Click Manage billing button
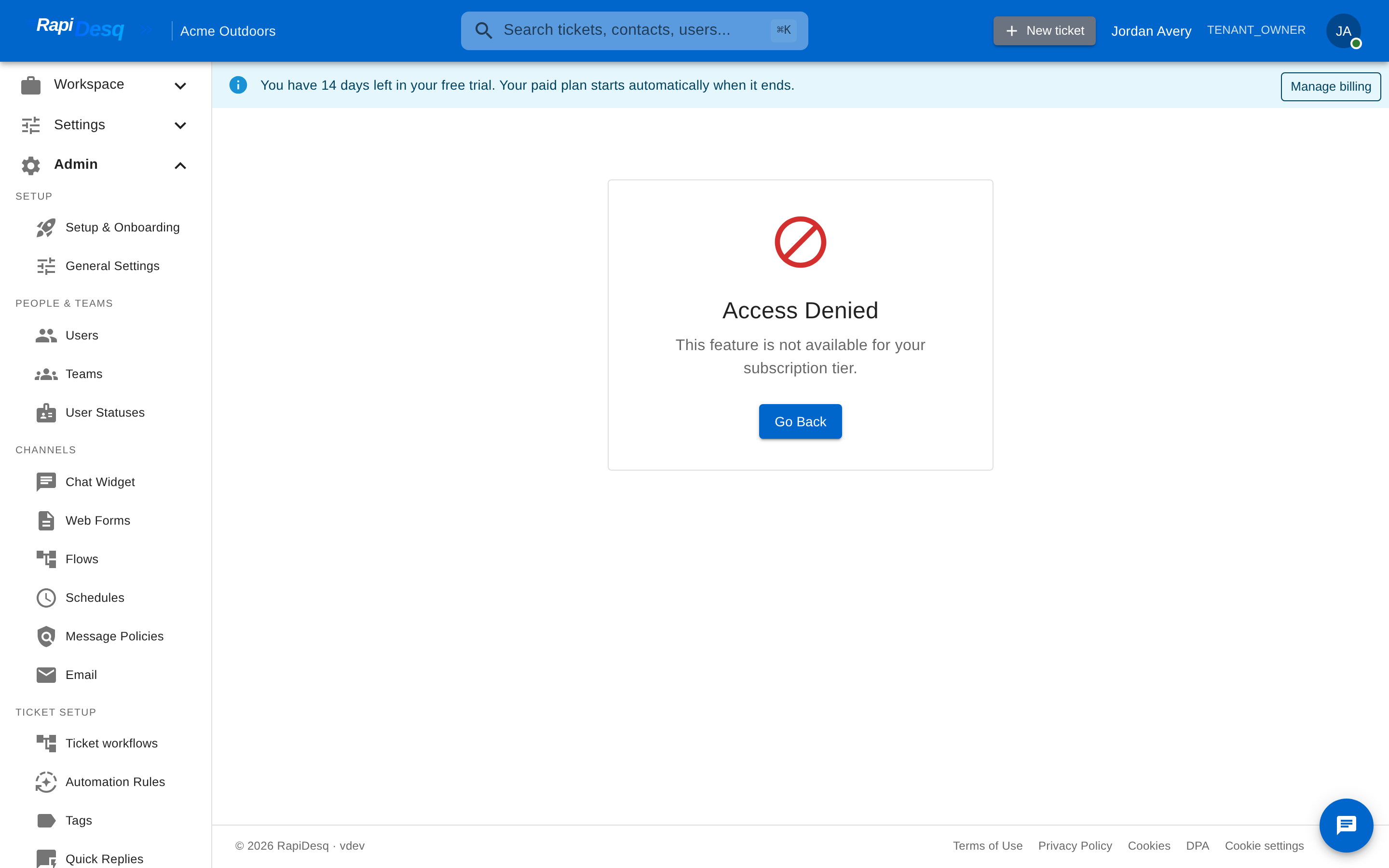Viewport: 1389px width, 868px height. (x=1331, y=87)
